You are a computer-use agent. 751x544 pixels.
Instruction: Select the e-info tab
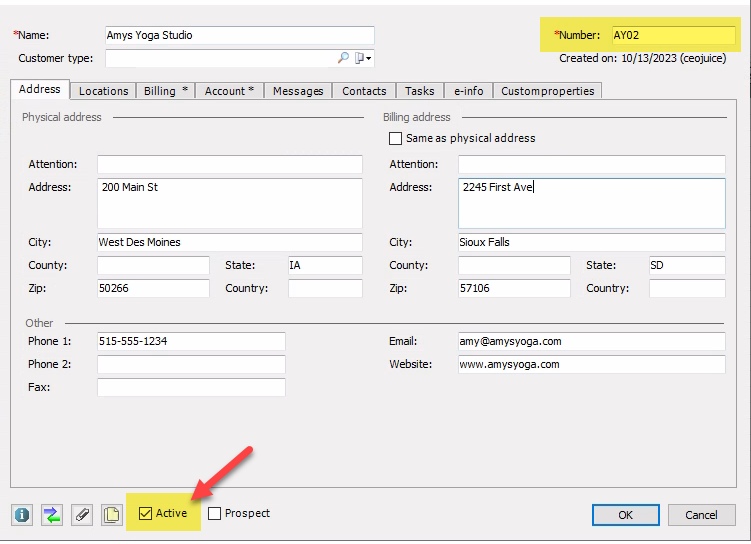click(468, 91)
